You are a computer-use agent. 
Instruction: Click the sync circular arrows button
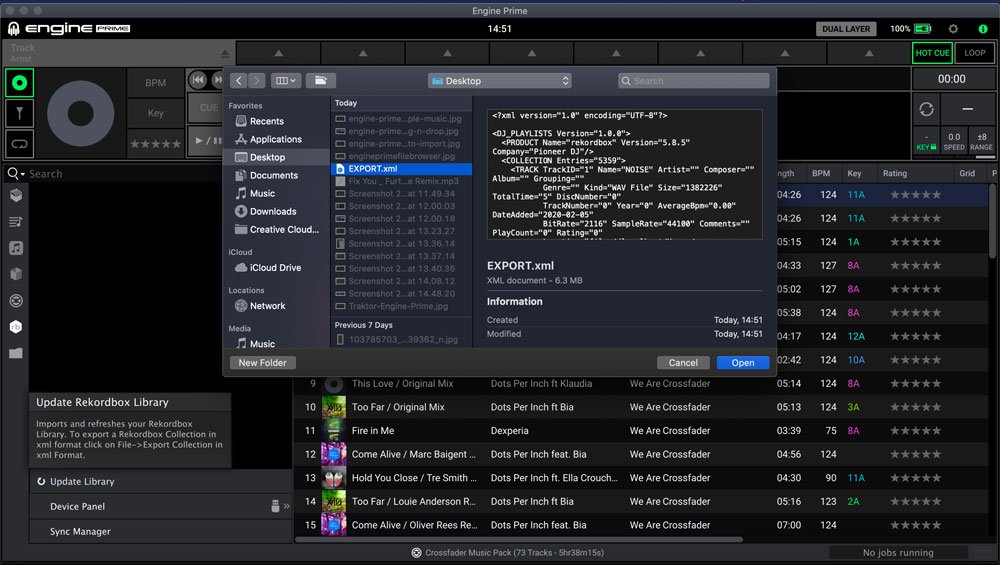[926, 109]
